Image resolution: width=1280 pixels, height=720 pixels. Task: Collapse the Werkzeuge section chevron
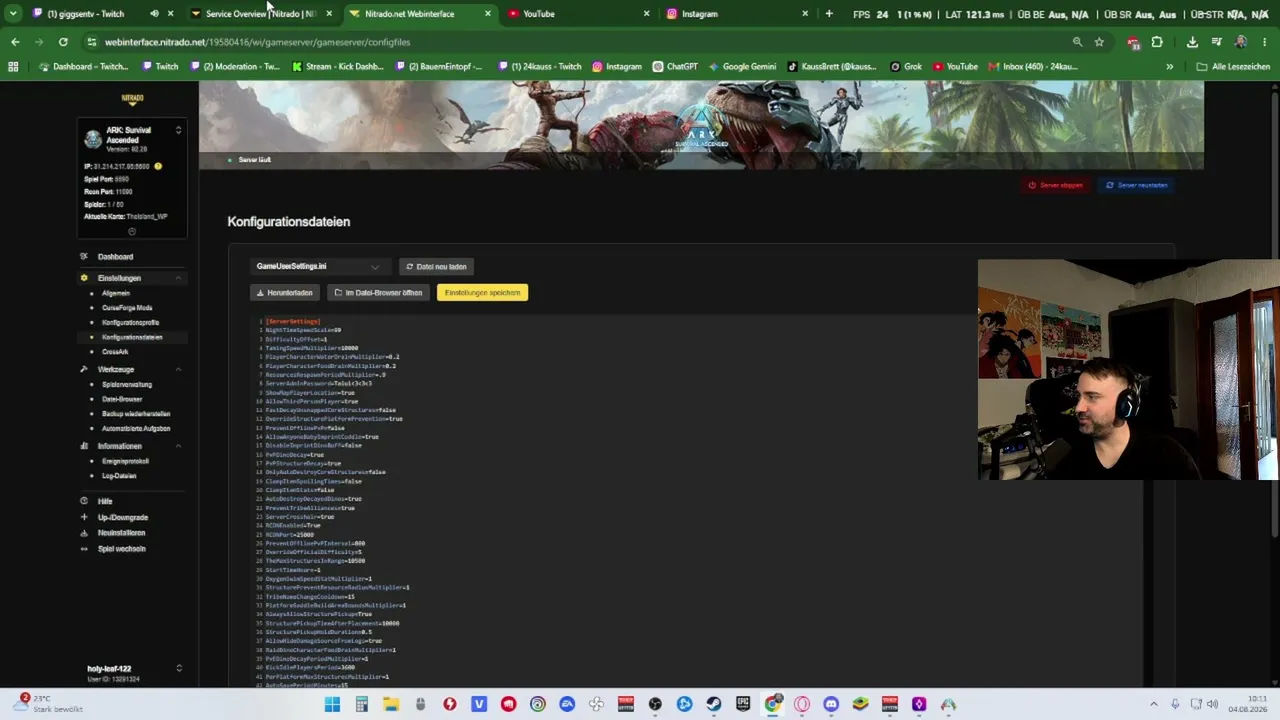[x=178, y=370]
